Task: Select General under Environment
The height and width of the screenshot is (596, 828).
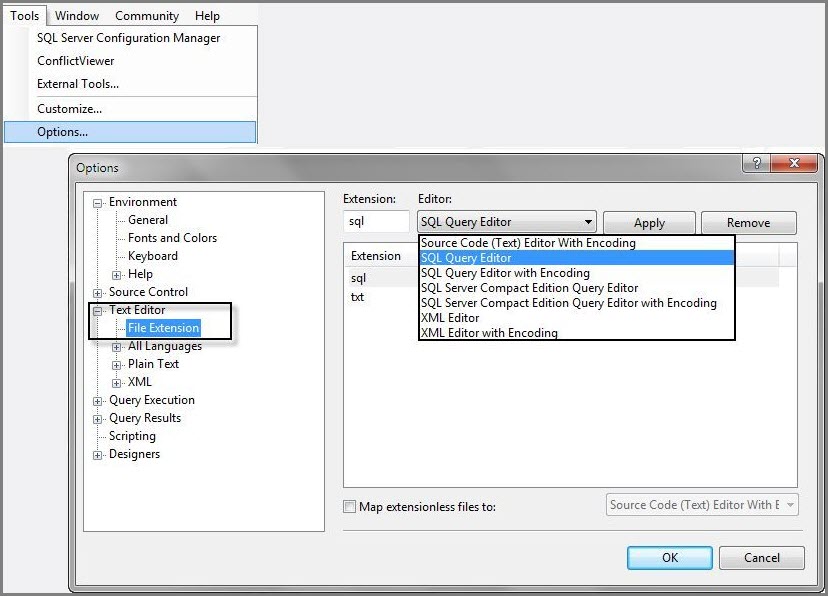Action: click(x=148, y=220)
